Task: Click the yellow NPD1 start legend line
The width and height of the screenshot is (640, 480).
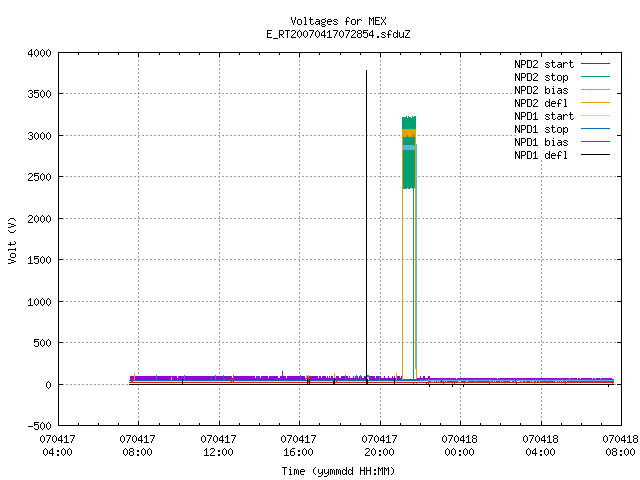Action: [595, 116]
